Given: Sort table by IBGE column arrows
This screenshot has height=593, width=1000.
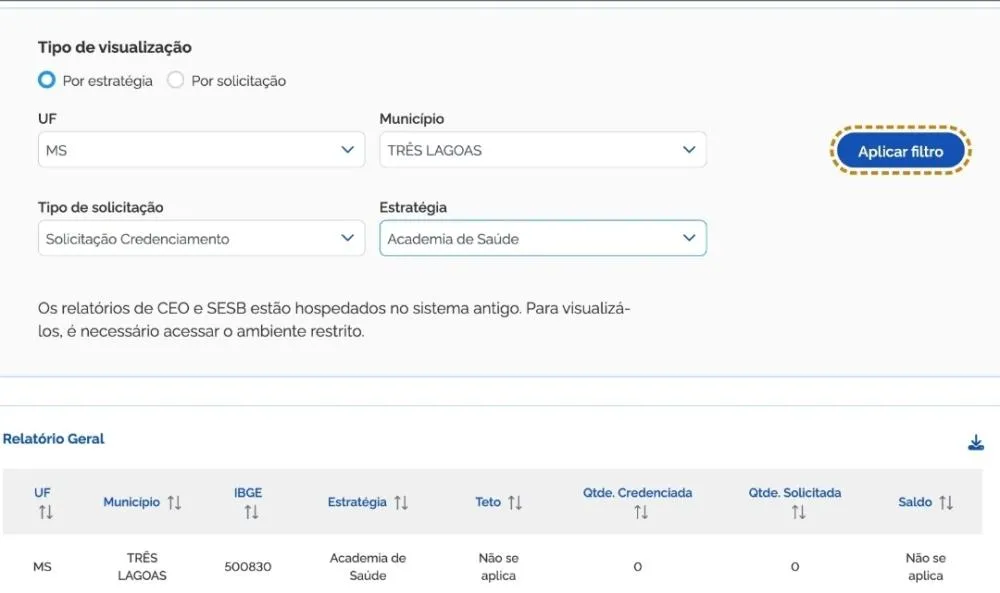Looking at the screenshot, I should (x=251, y=512).
